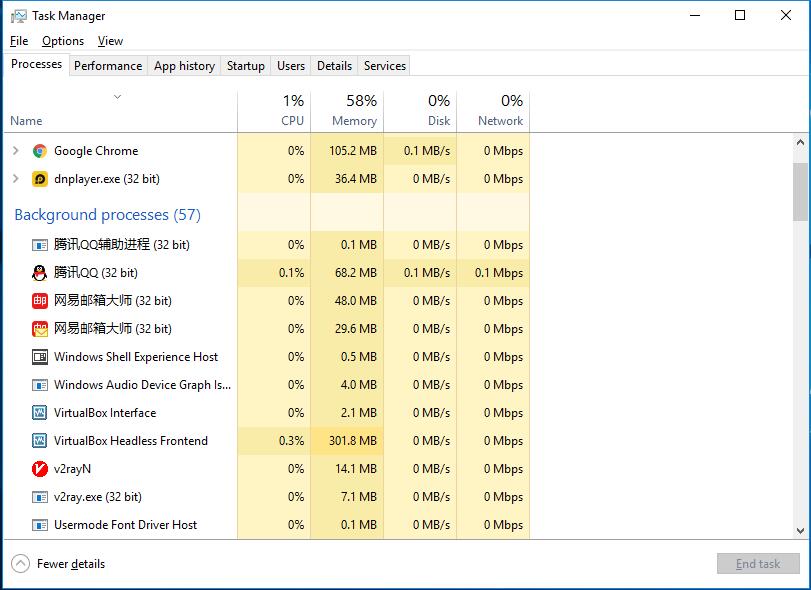Expand the dnplayer.exe process group
This screenshot has height=590, width=811.
pyautogui.click(x=15, y=179)
